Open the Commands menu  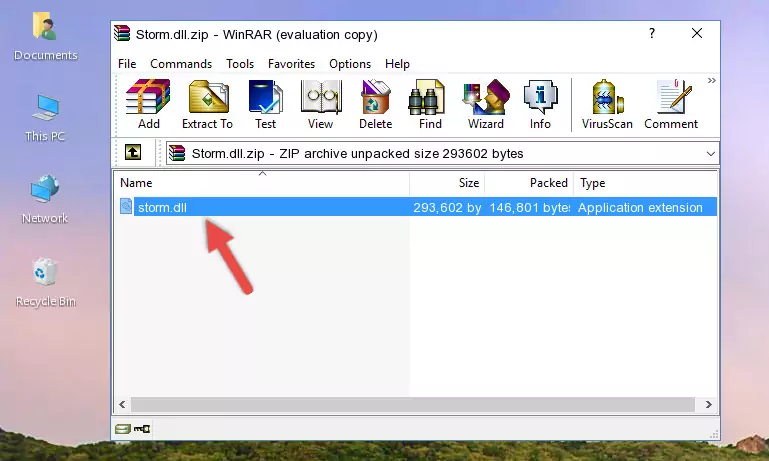coord(181,64)
